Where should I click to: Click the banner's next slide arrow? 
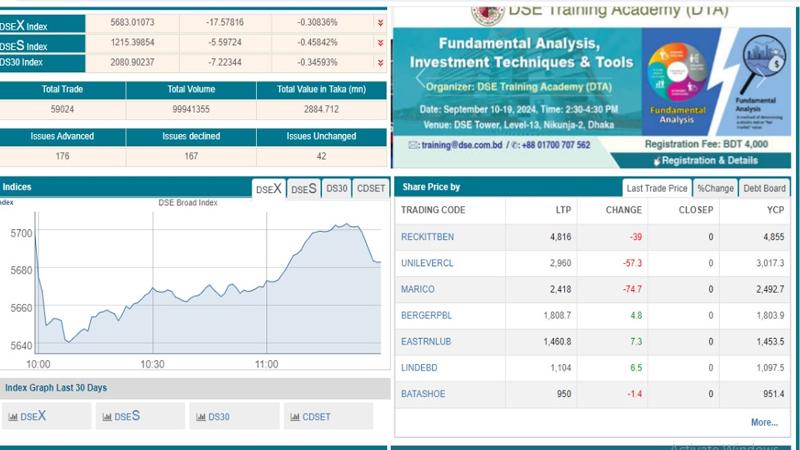(x=780, y=79)
